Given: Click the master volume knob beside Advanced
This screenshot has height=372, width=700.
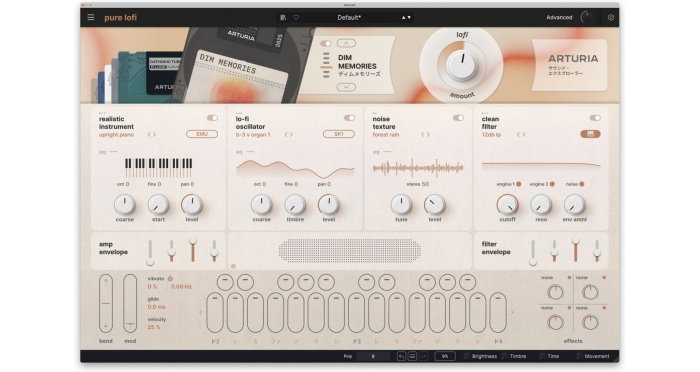Looking at the screenshot, I should (588, 17).
